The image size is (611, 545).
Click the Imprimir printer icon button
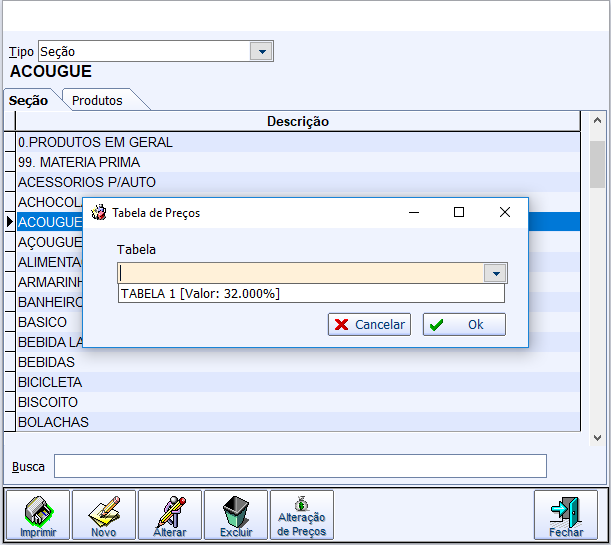(x=39, y=514)
